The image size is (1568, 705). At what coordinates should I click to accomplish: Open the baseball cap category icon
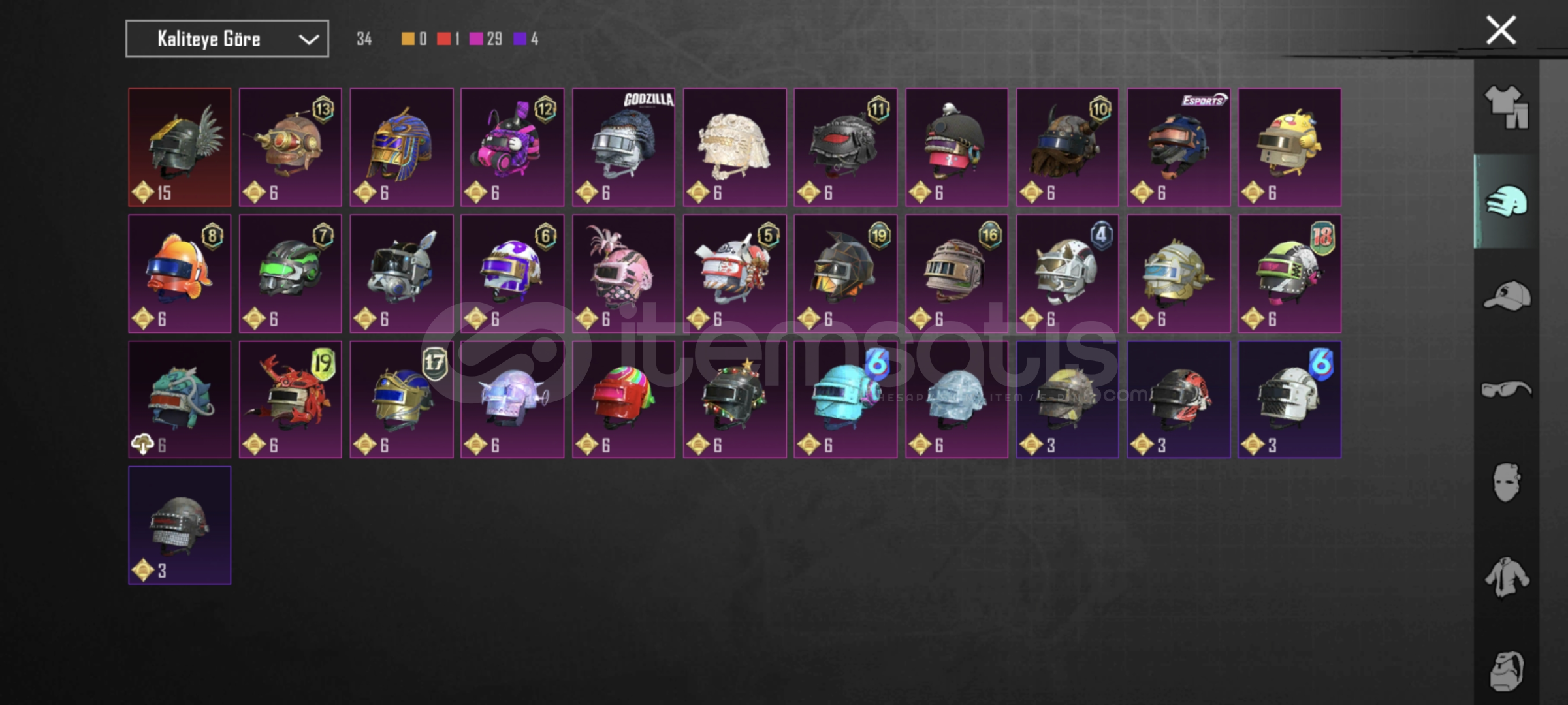point(1507,295)
